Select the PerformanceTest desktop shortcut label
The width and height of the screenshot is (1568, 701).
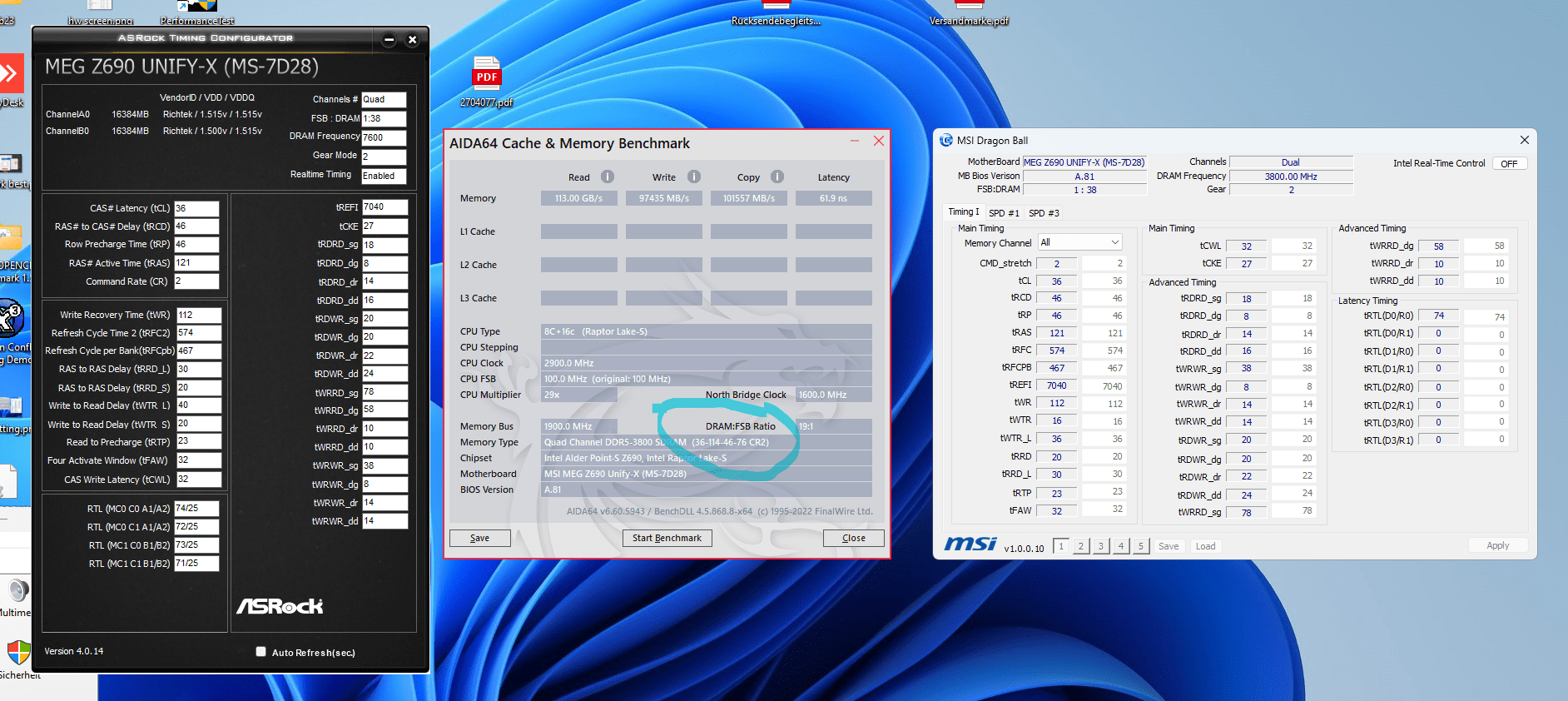(x=197, y=21)
